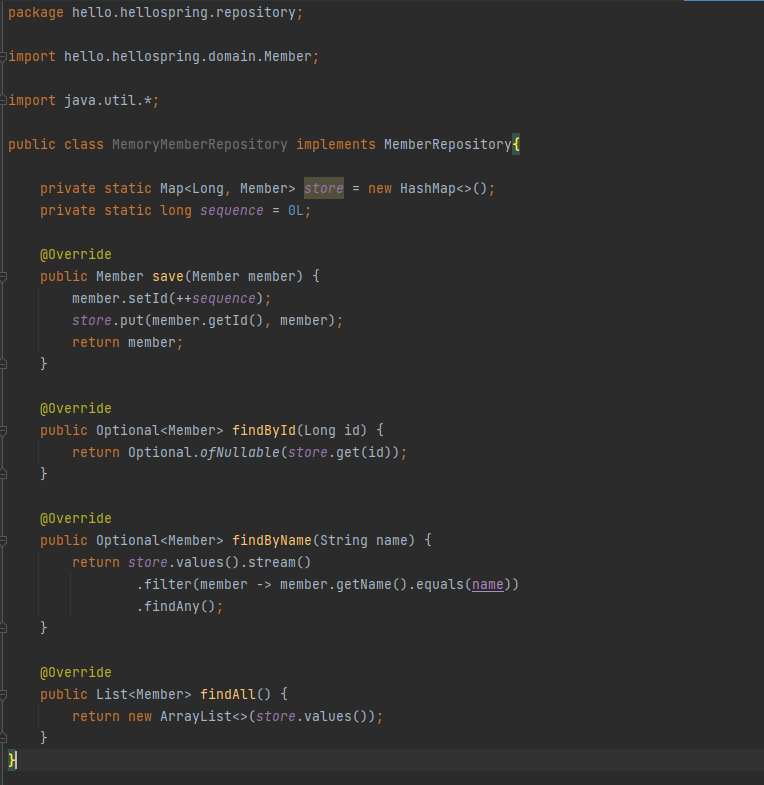Screen dimensions: 764x785
Task: Click hello.hellospring.repository package name
Action: [x=184, y=13]
